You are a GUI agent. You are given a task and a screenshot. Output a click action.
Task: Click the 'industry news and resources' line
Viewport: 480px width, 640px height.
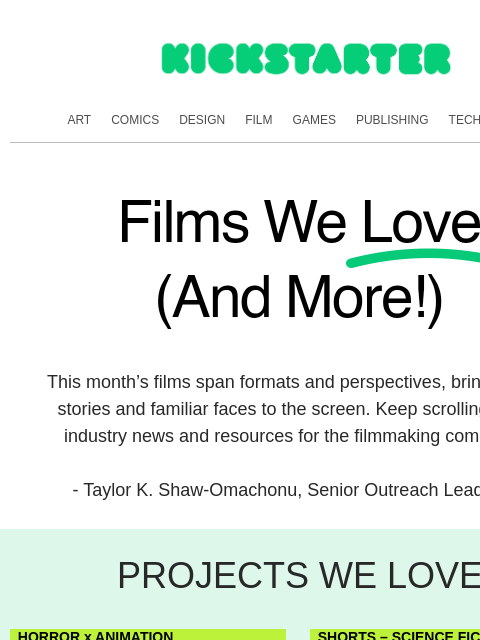coord(272,436)
